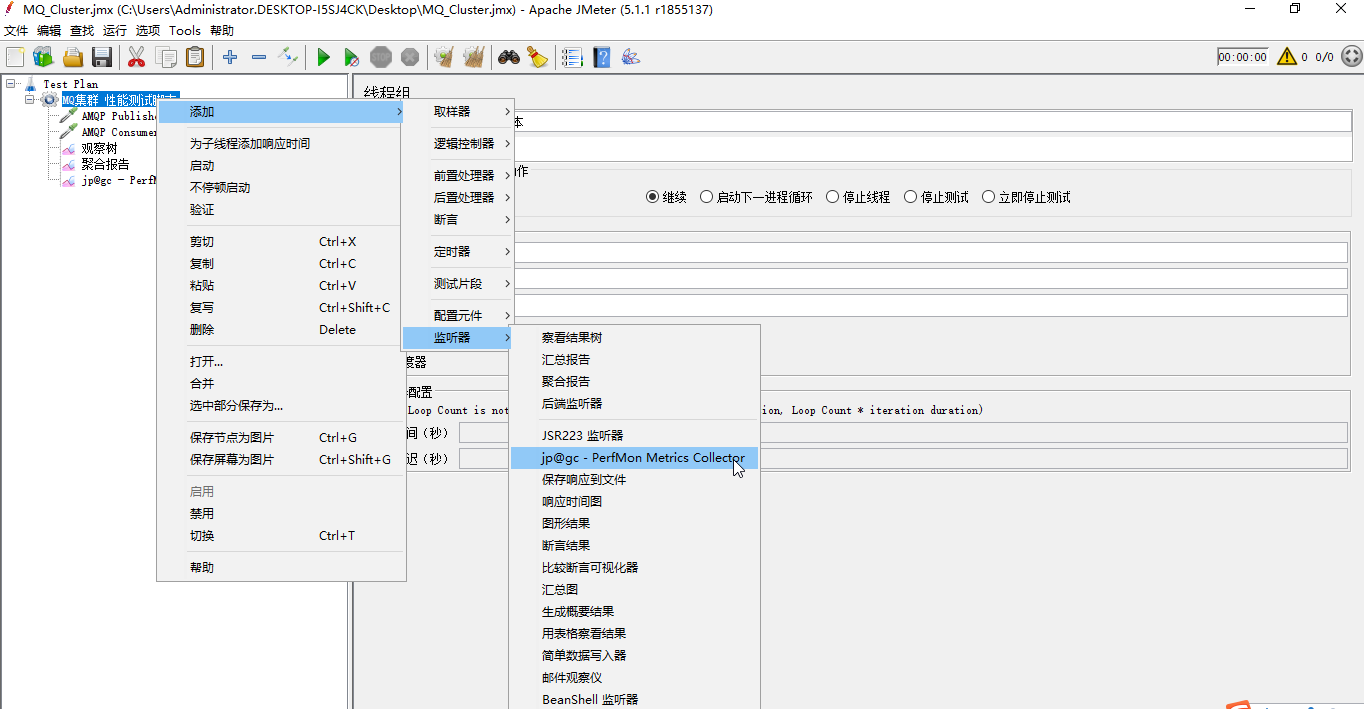
Task: Expand the 取样器 submenu
Action: click(458, 111)
